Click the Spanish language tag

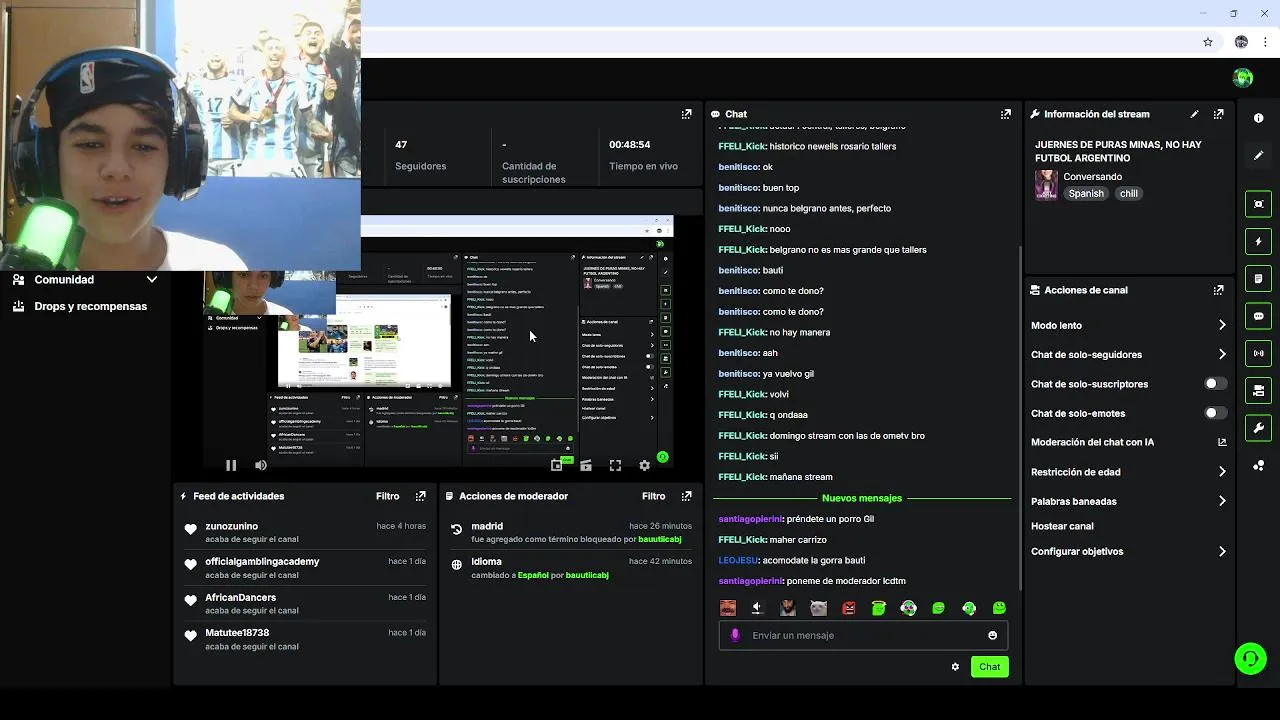pyautogui.click(x=1086, y=194)
